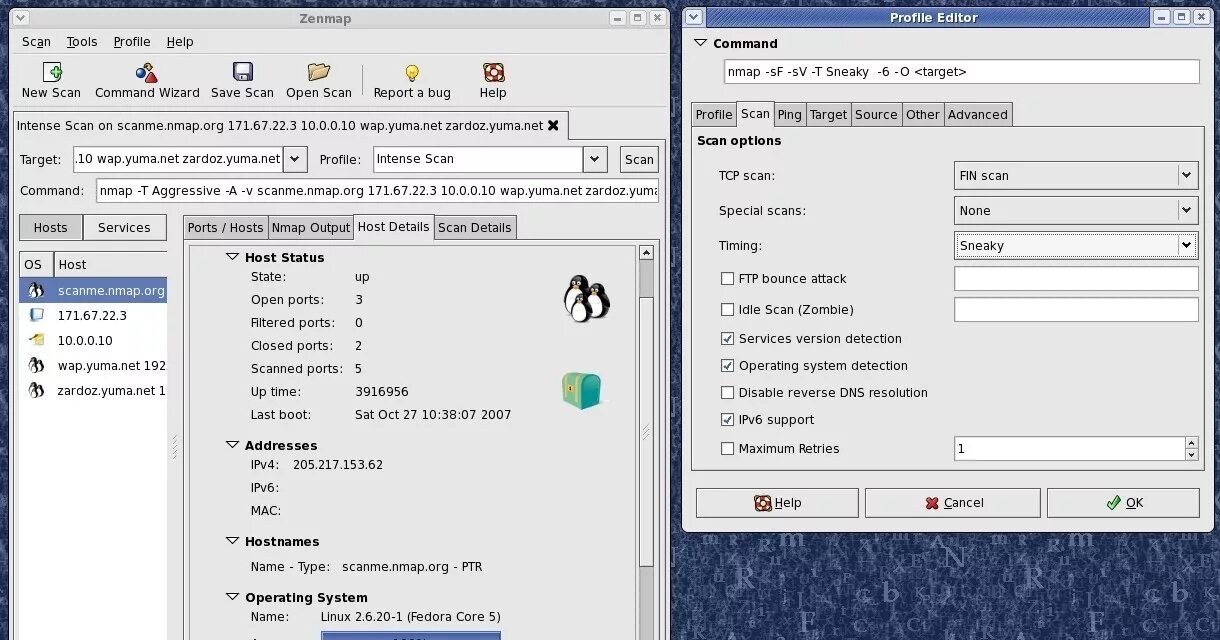Click the New Scan toolbar icon
The width and height of the screenshot is (1220, 640).
pos(52,72)
